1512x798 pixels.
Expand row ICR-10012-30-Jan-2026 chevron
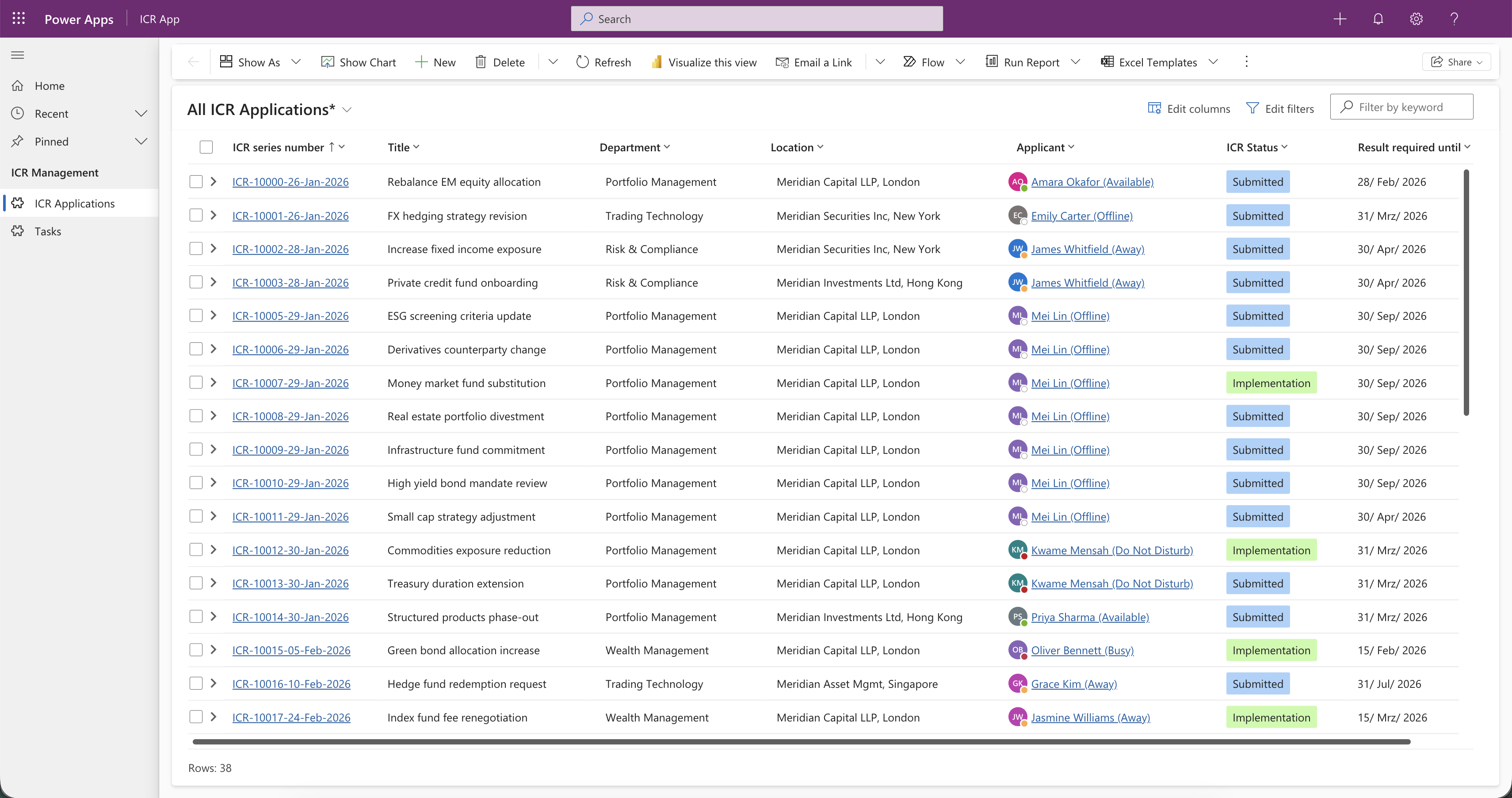[x=214, y=549]
